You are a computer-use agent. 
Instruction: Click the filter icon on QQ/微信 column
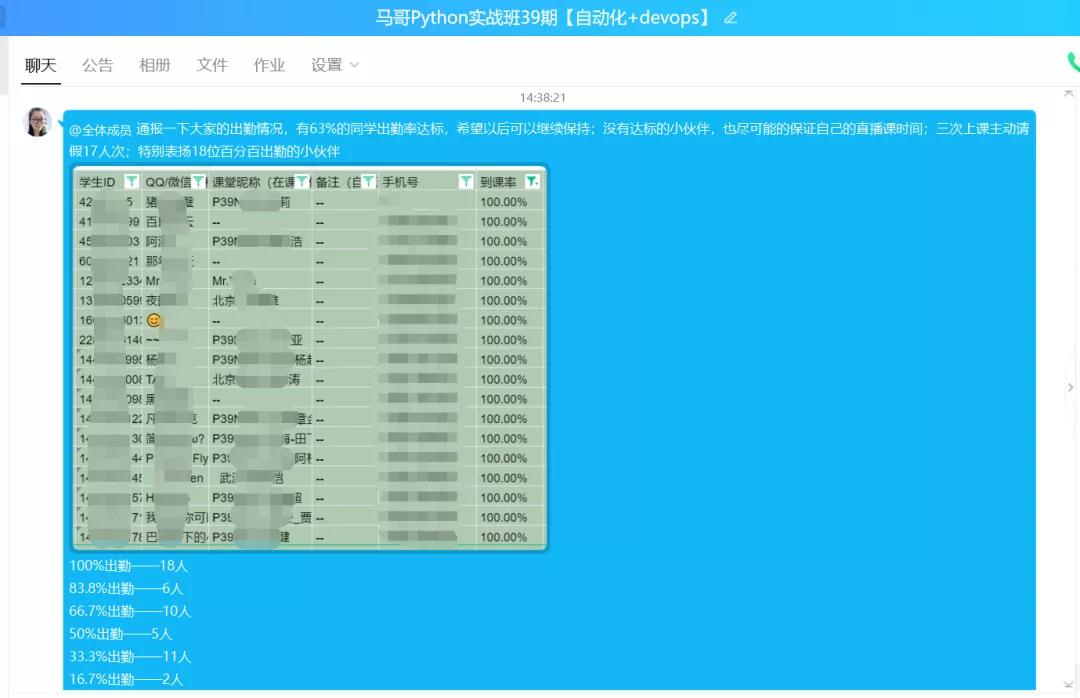[198, 181]
